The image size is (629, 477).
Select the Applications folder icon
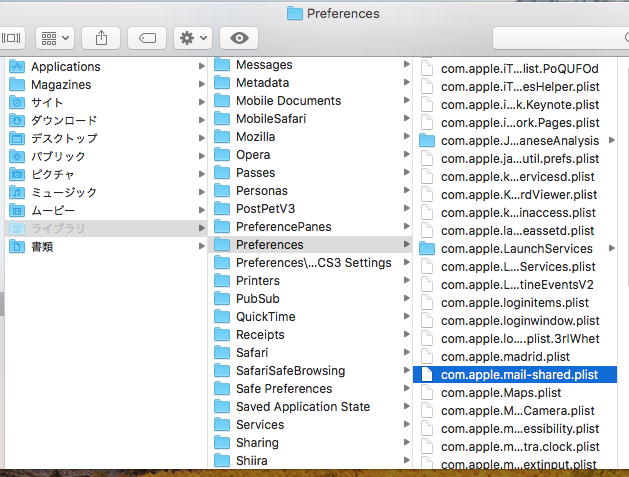pyautogui.click(x=17, y=66)
